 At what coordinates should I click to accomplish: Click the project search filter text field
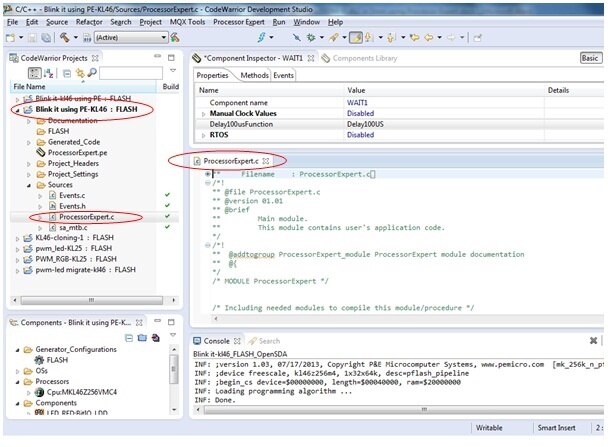[130, 73]
